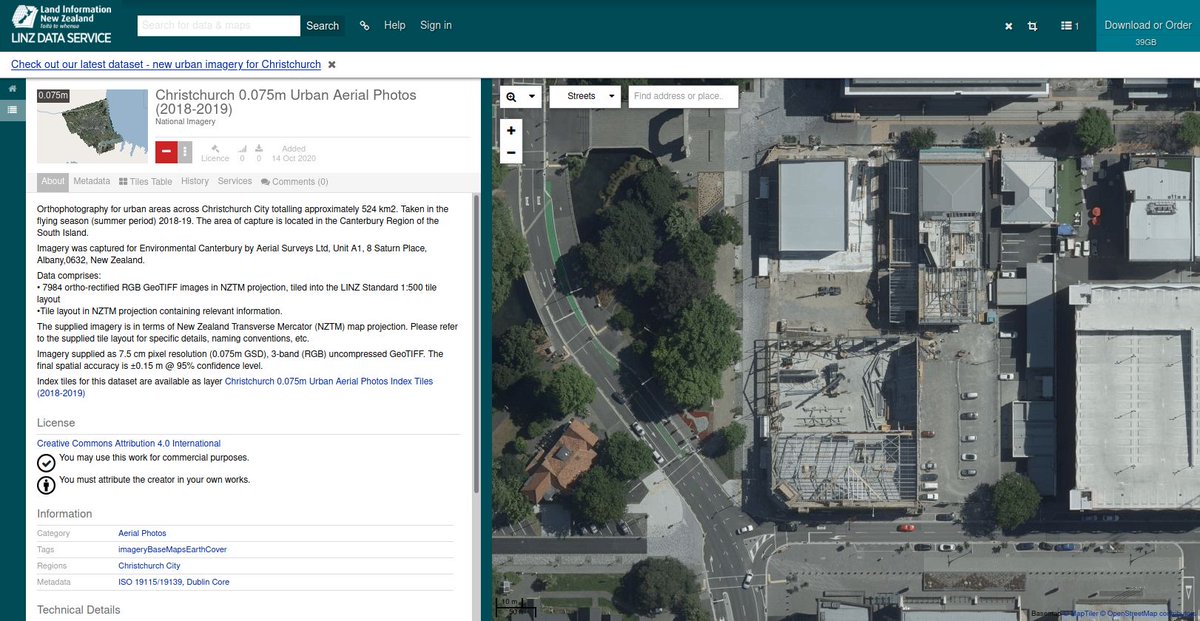Image resolution: width=1200 pixels, height=621 pixels.
Task: Switch to the Metadata tab
Action: click(x=91, y=182)
